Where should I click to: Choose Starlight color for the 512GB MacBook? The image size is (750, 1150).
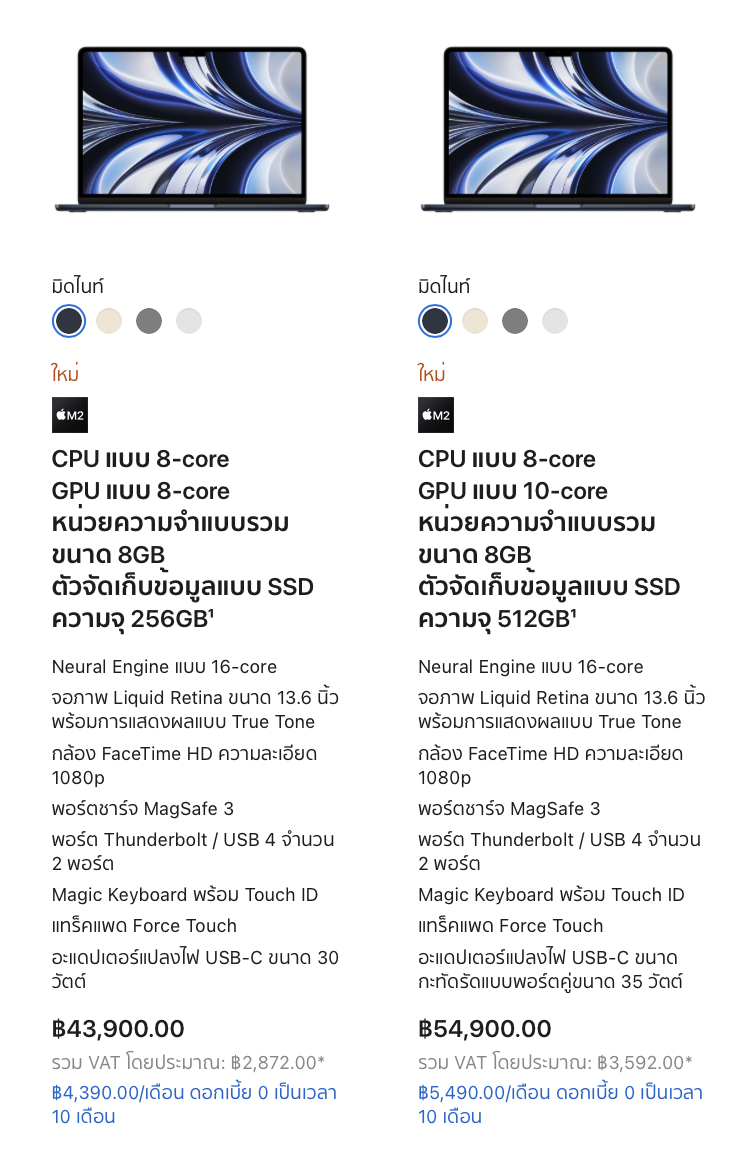[475, 321]
